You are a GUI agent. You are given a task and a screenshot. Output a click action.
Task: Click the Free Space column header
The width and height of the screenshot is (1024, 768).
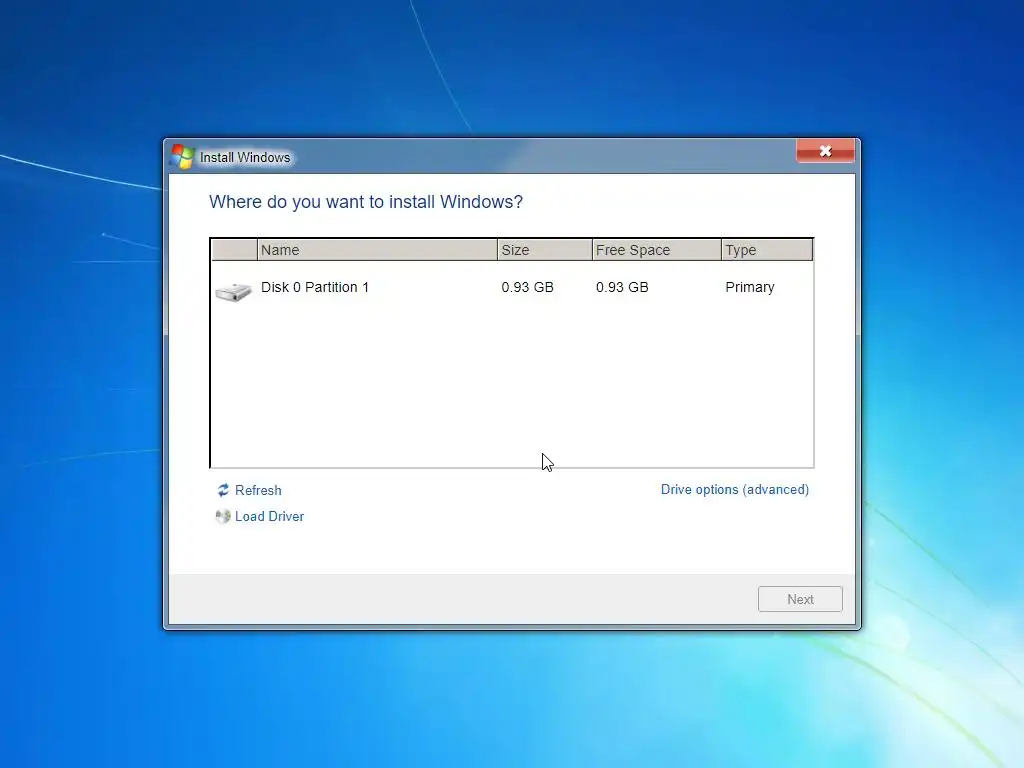(657, 250)
